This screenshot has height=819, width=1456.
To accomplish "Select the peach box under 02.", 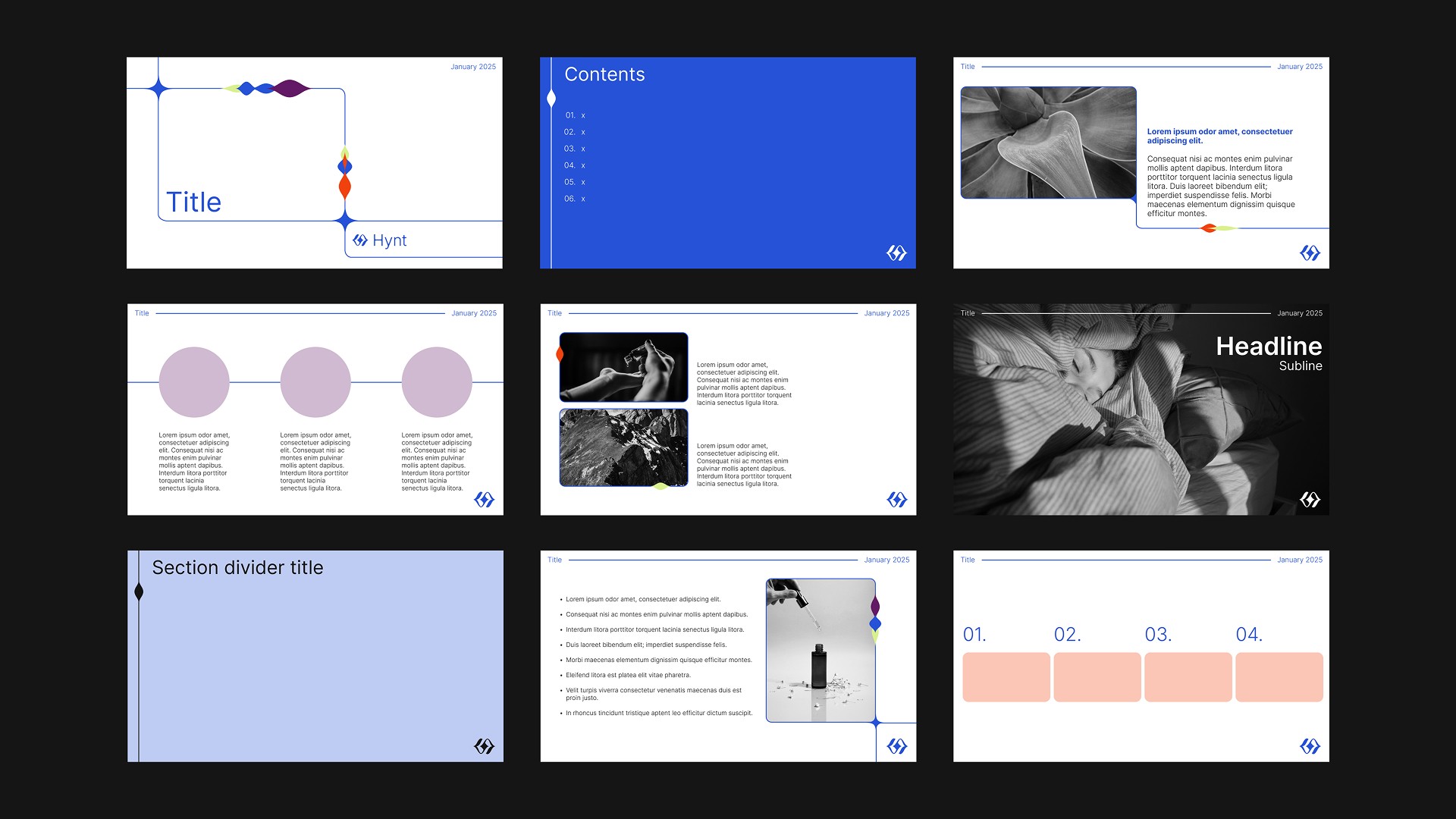I will (x=1097, y=676).
